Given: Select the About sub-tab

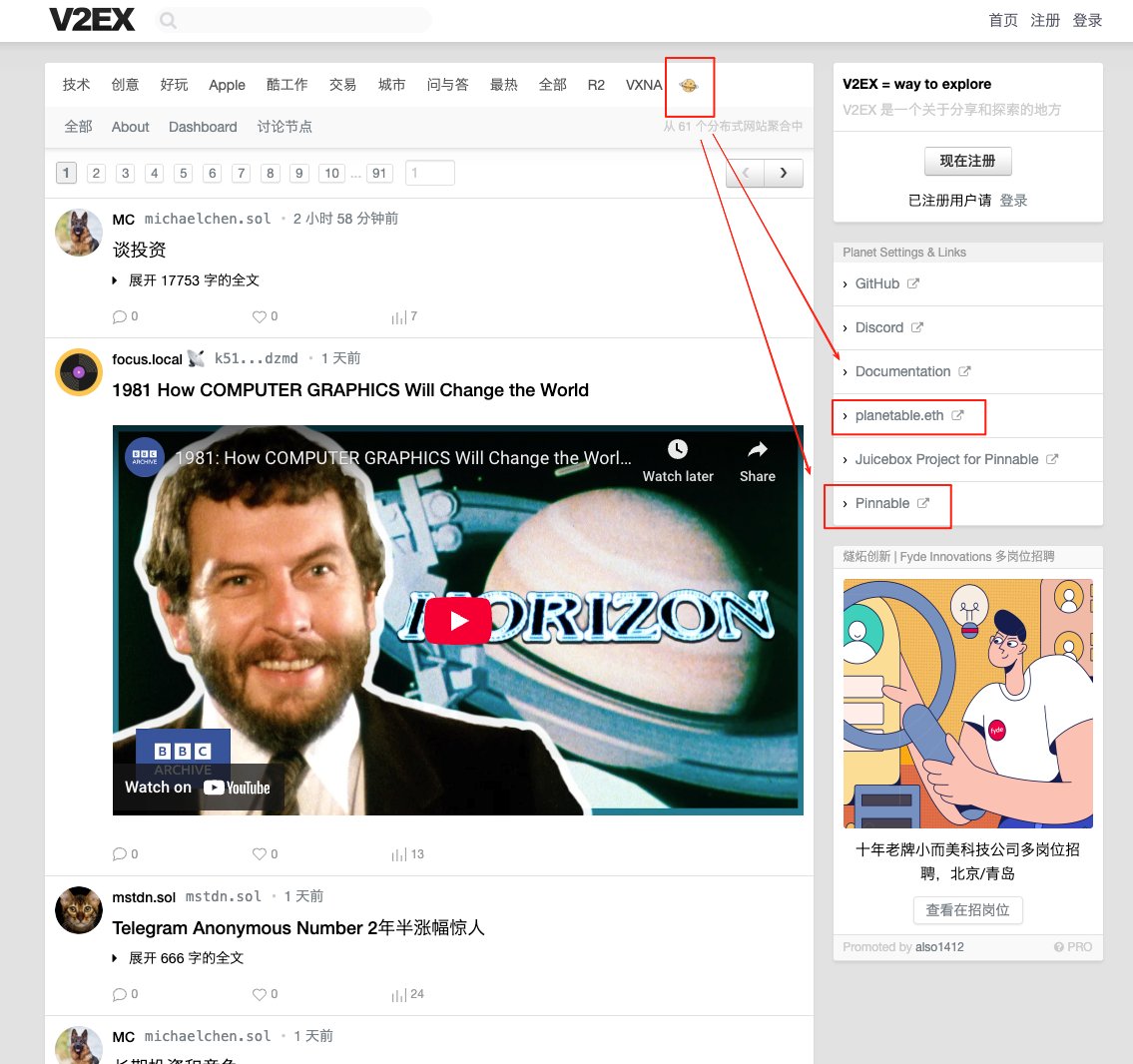Looking at the screenshot, I should [x=130, y=127].
